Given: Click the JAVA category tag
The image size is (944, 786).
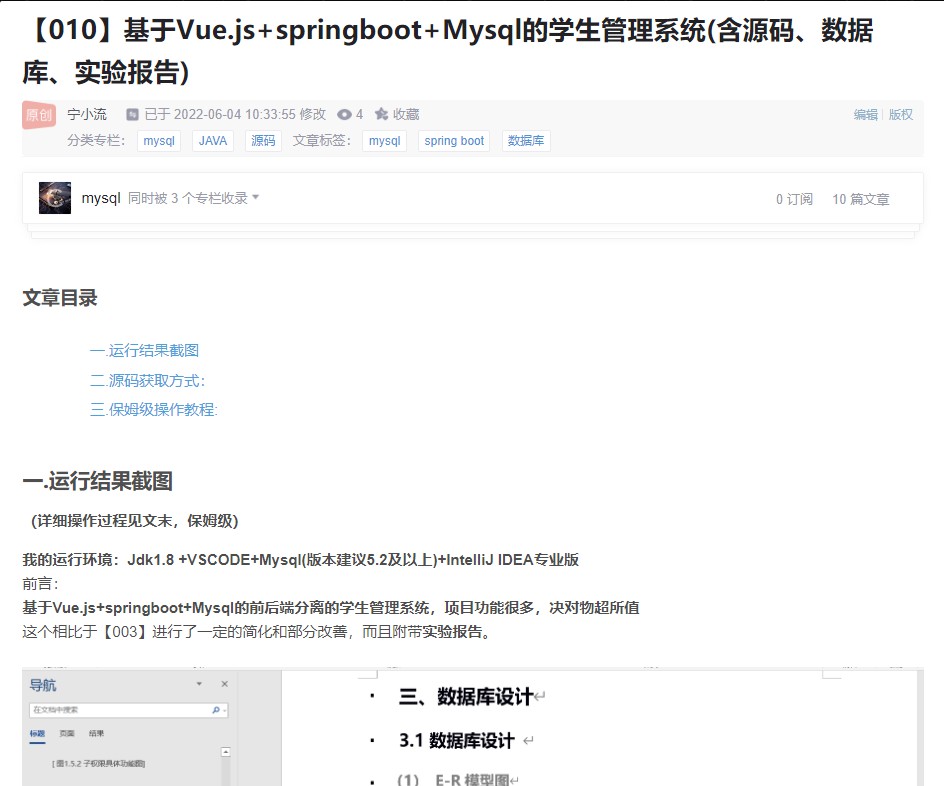Looking at the screenshot, I should 213,141.
